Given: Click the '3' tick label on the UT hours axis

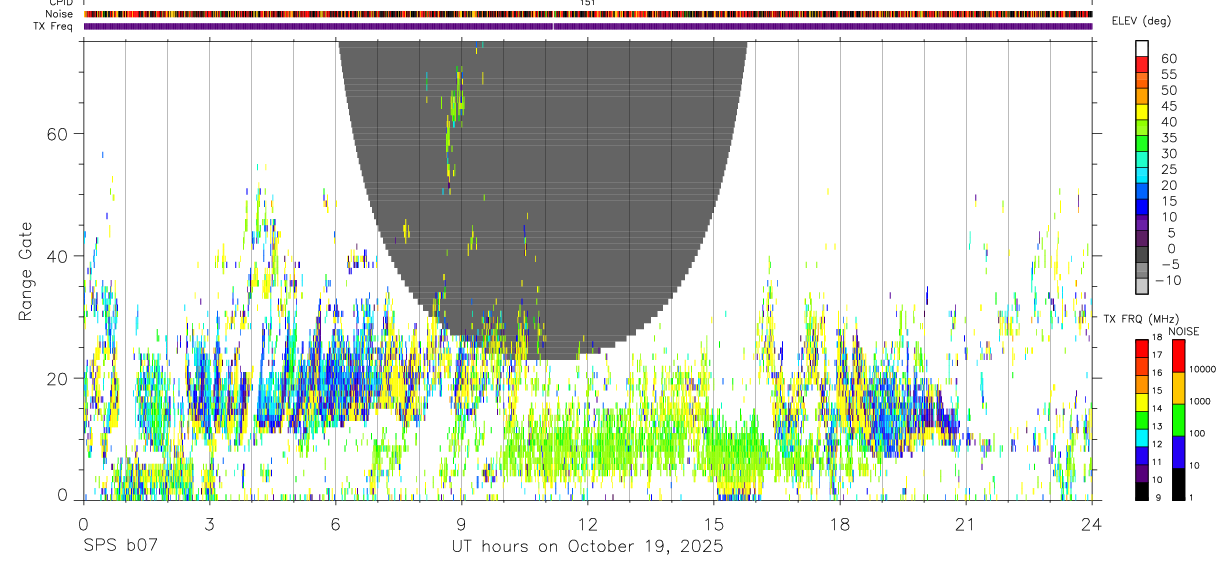Looking at the screenshot, I should [x=209, y=524].
